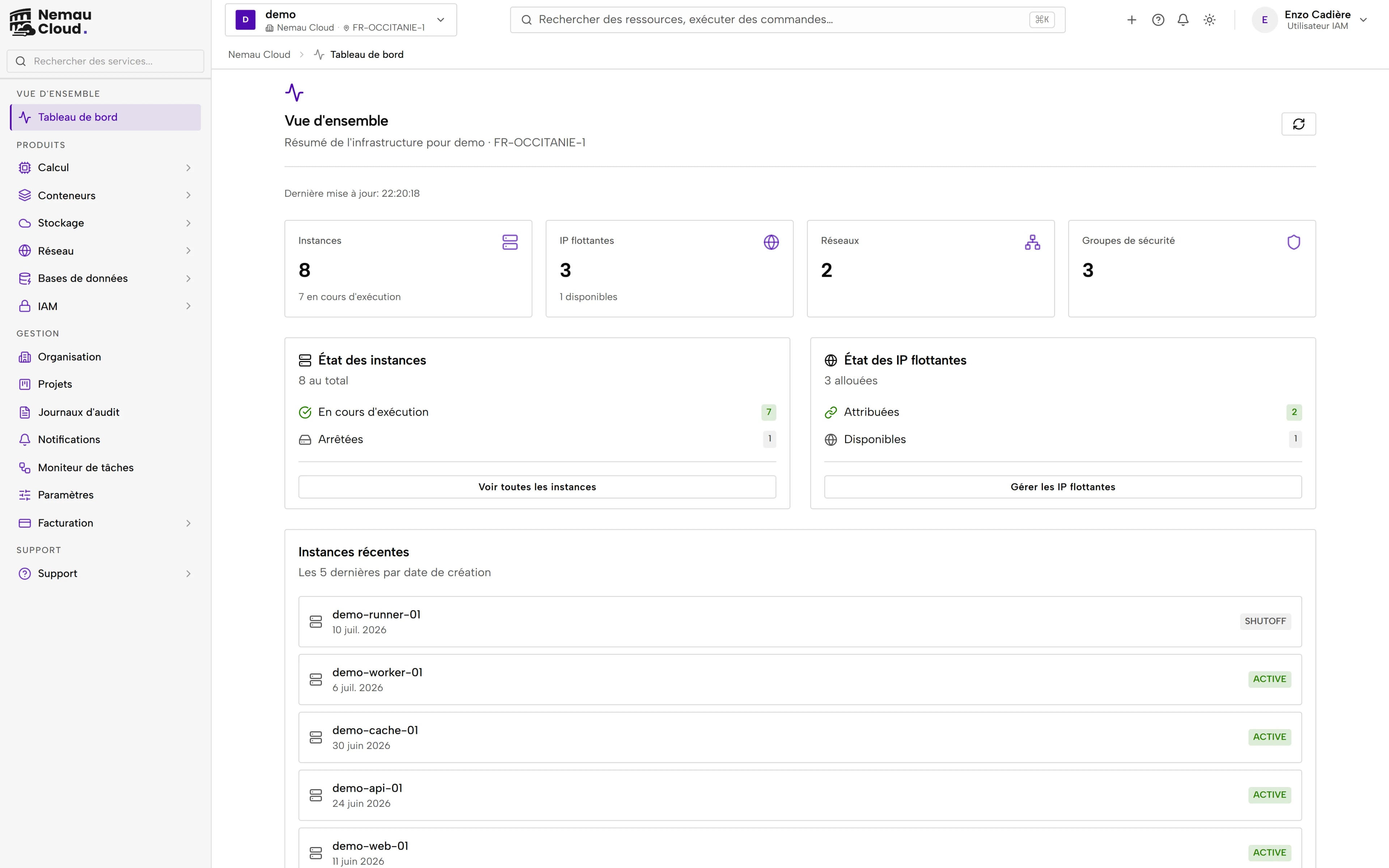Image resolution: width=1389 pixels, height=868 pixels.
Task: Open the demo project selector dropdown
Action: pos(341,20)
